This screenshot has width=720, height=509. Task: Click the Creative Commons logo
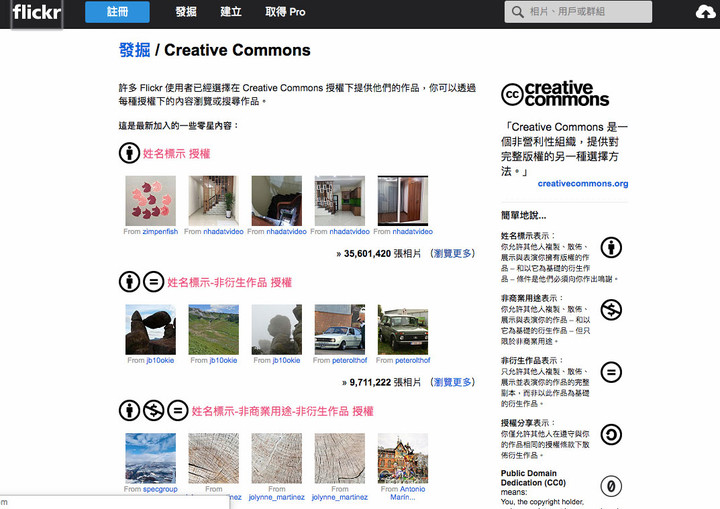coord(555,94)
